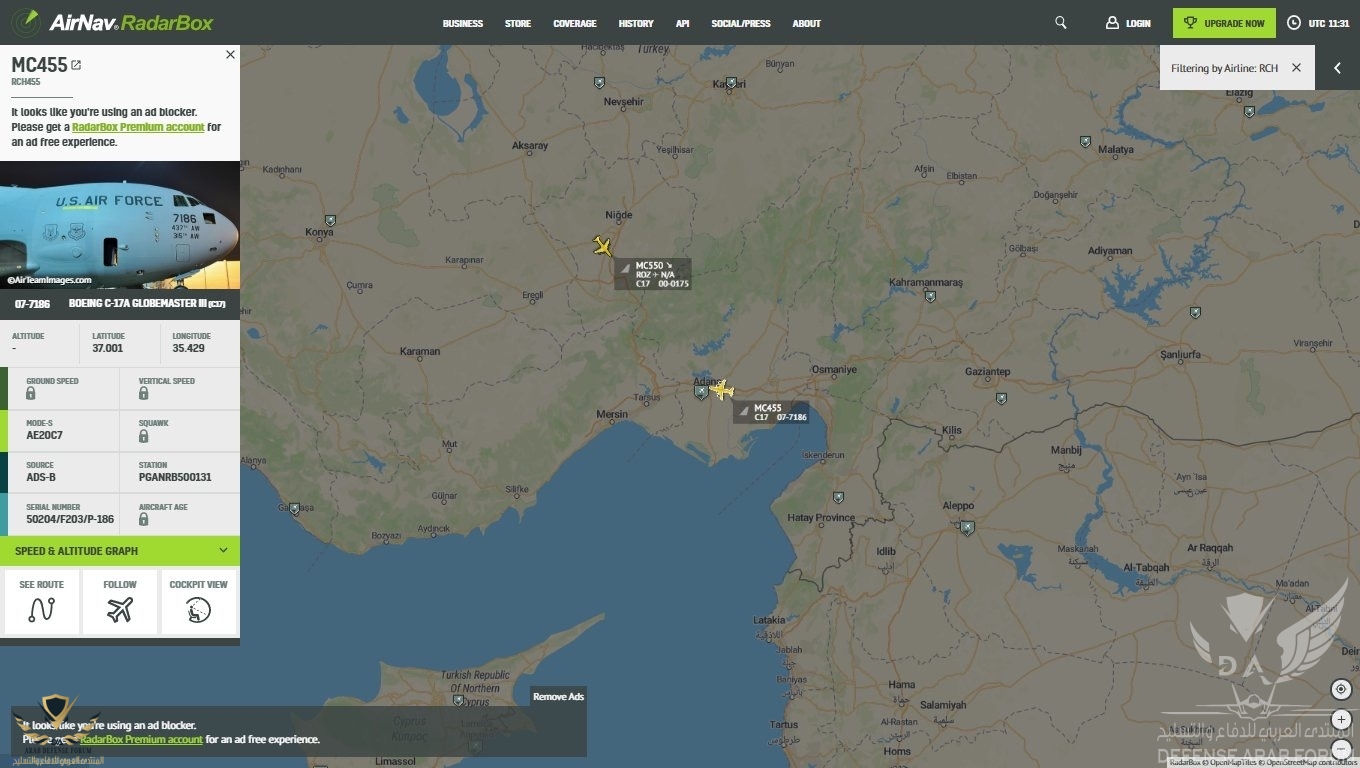Click the search magnifier icon
Screen dimensions: 1360x768
(1061, 23)
